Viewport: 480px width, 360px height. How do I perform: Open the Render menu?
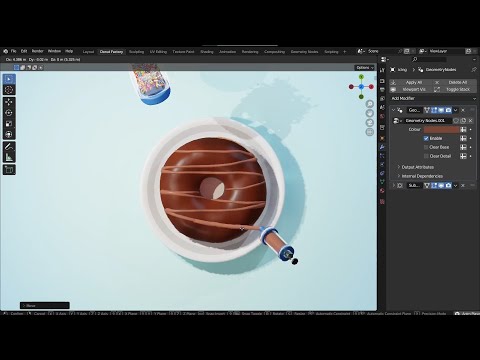[37, 51]
